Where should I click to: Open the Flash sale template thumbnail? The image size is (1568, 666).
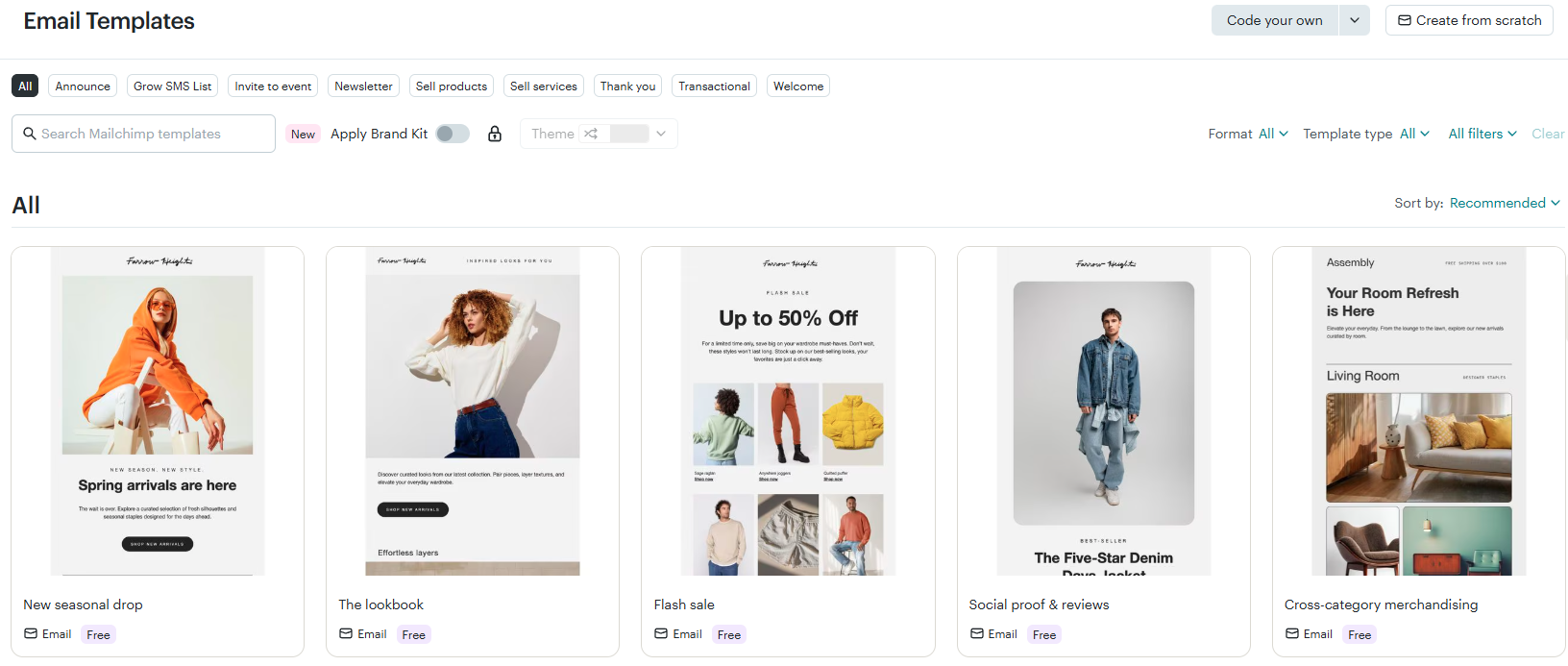pos(788,411)
